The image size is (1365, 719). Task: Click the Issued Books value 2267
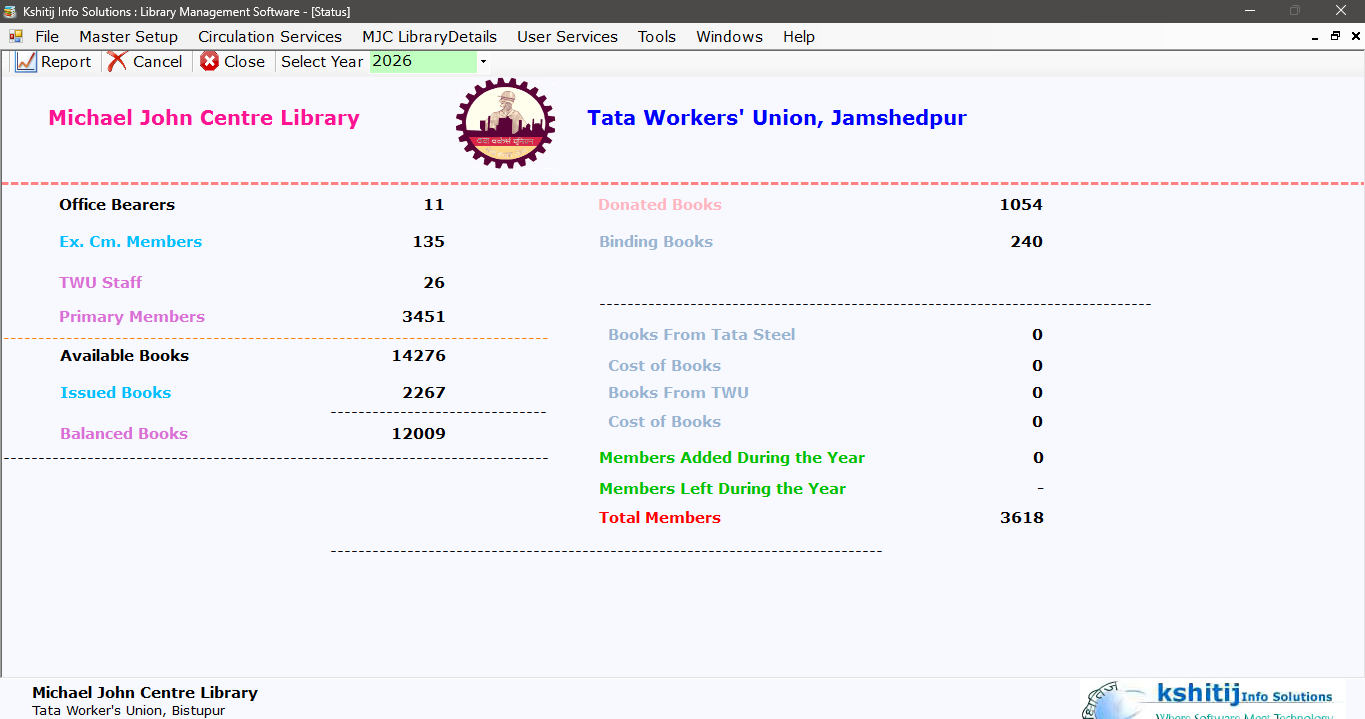pos(424,393)
